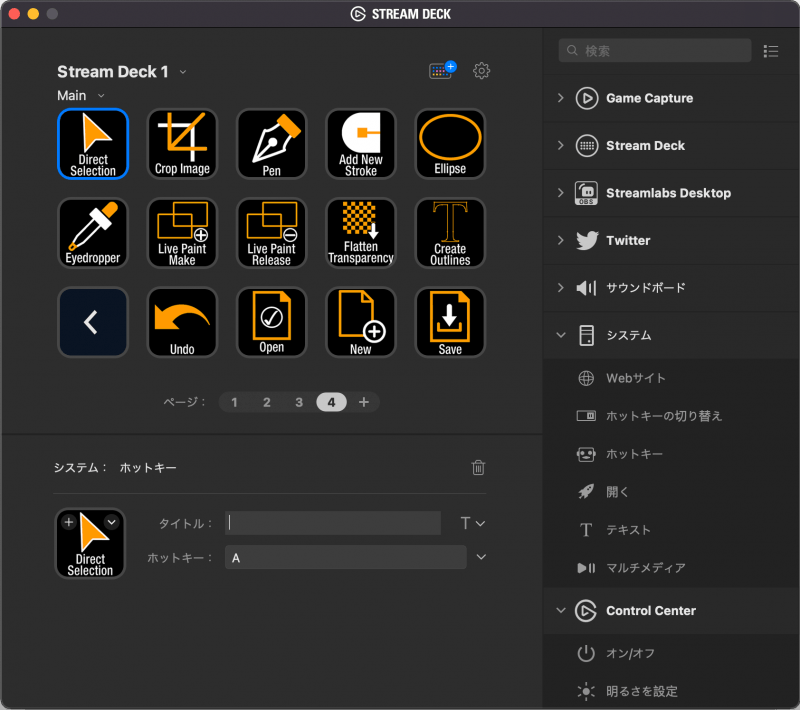Select the Save key

coord(450,322)
